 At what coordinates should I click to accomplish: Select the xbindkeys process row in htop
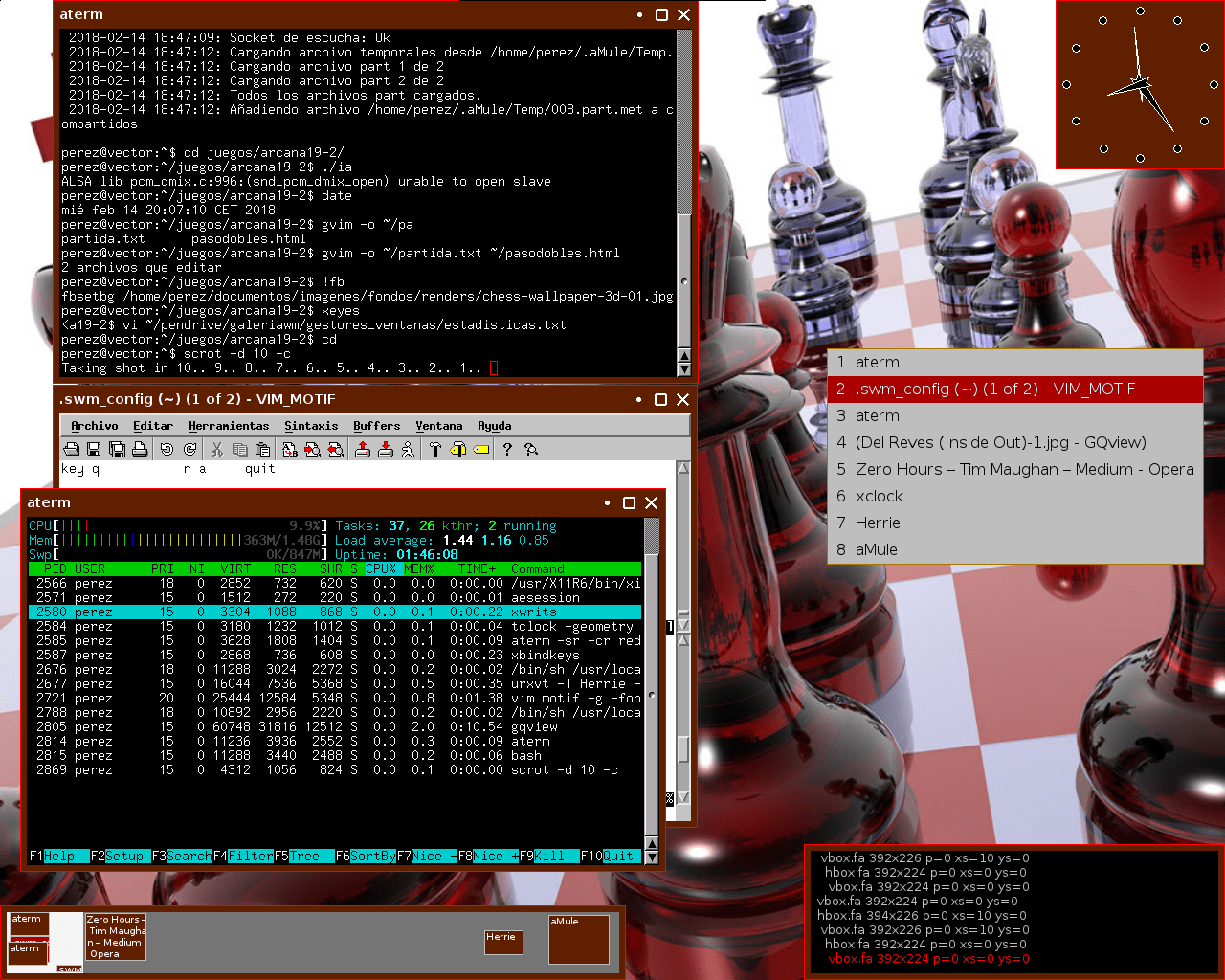click(x=335, y=656)
